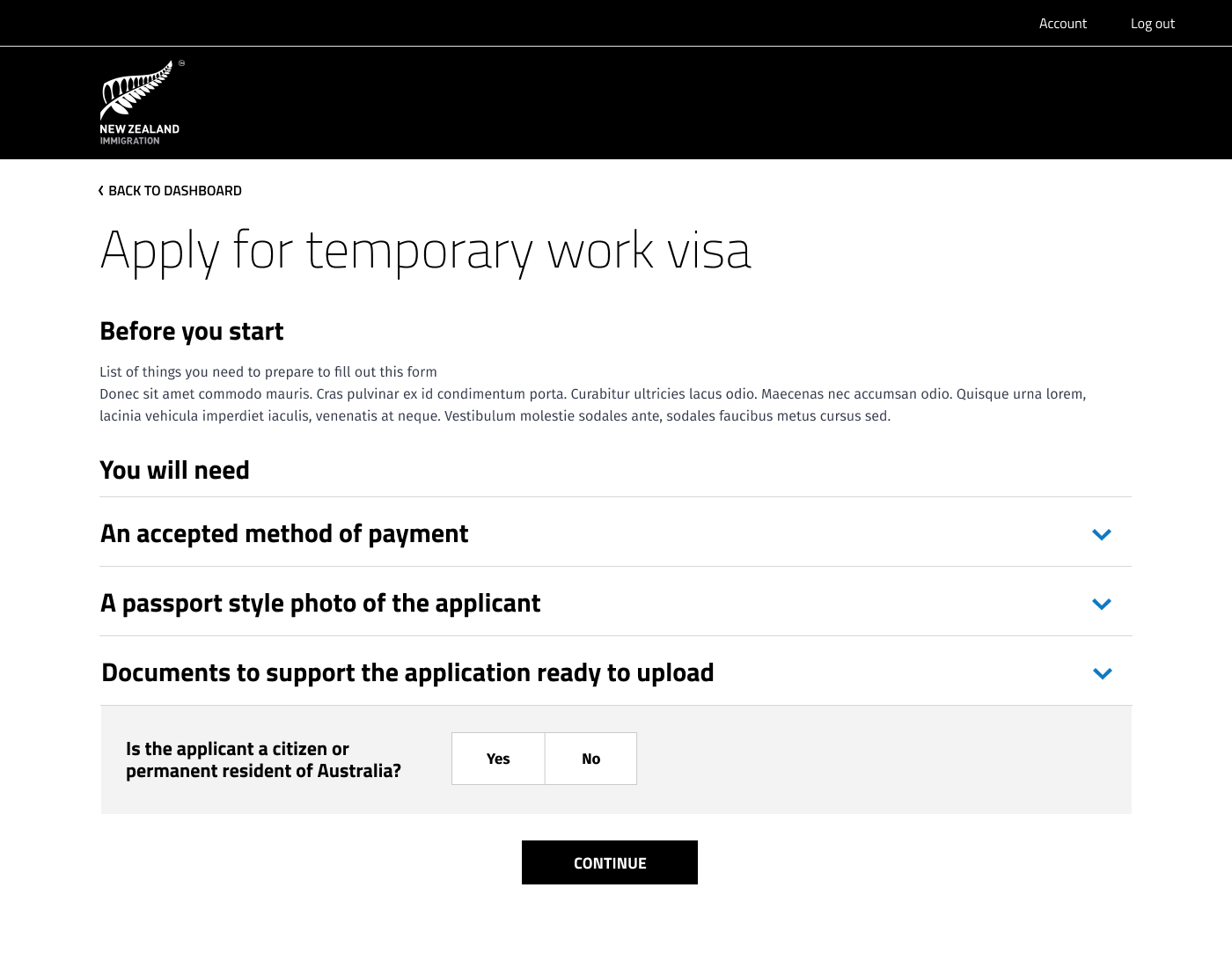Open the Account menu item
This screenshot has height=961, width=1232.
point(1062,24)
